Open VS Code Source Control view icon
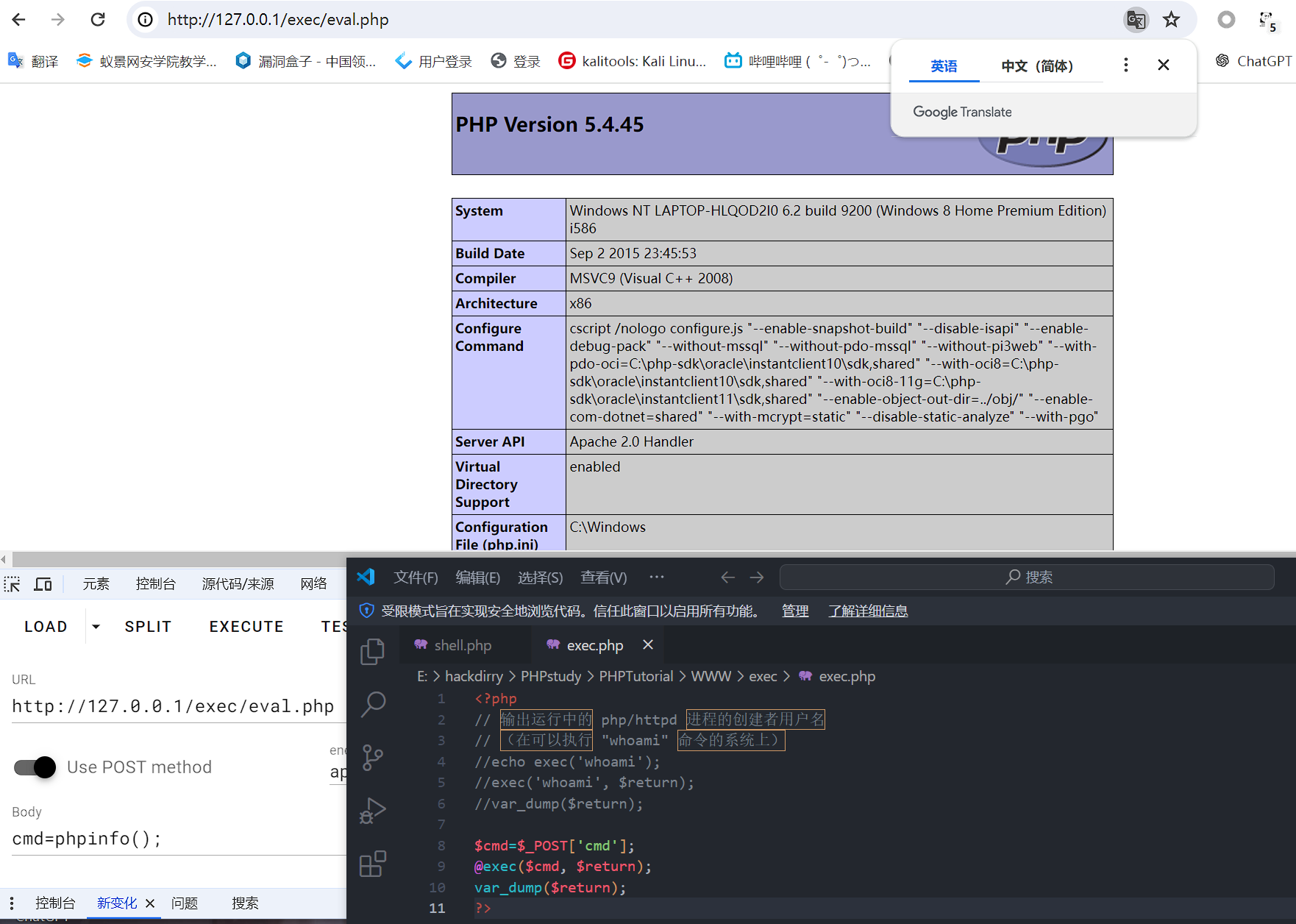 [373, 758]
